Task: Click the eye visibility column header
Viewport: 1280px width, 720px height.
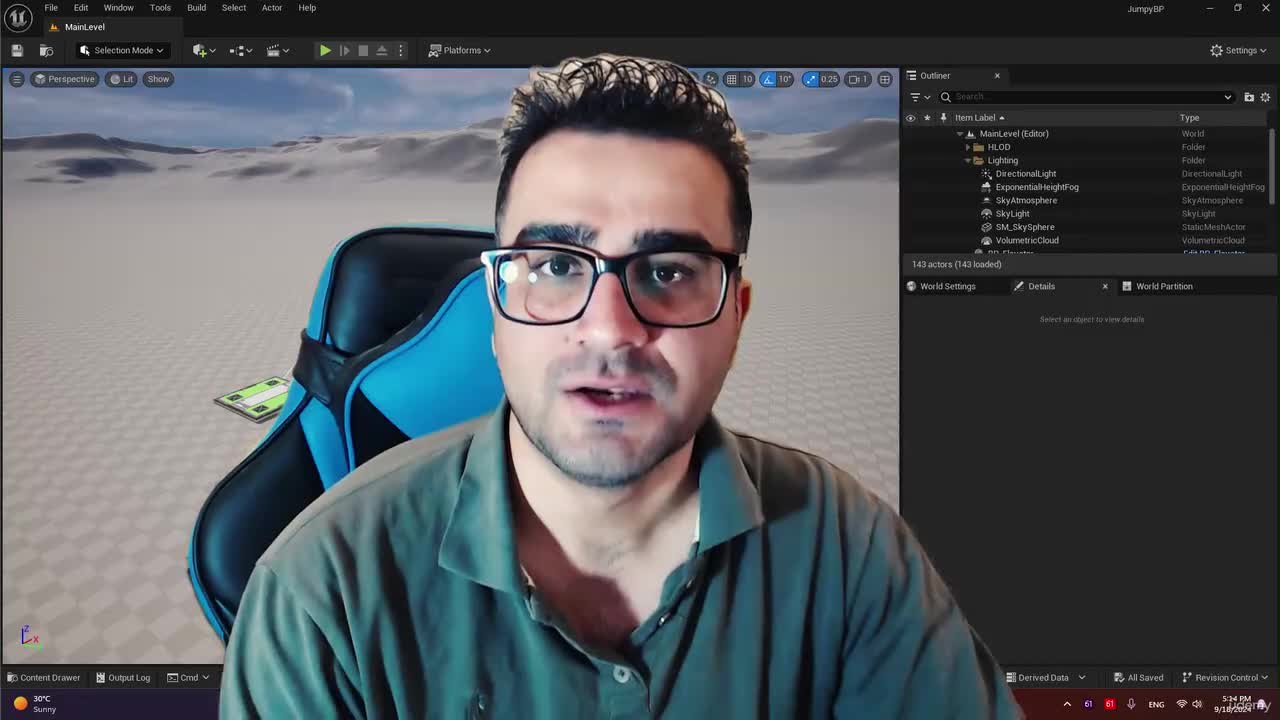Action: point(910,118)
